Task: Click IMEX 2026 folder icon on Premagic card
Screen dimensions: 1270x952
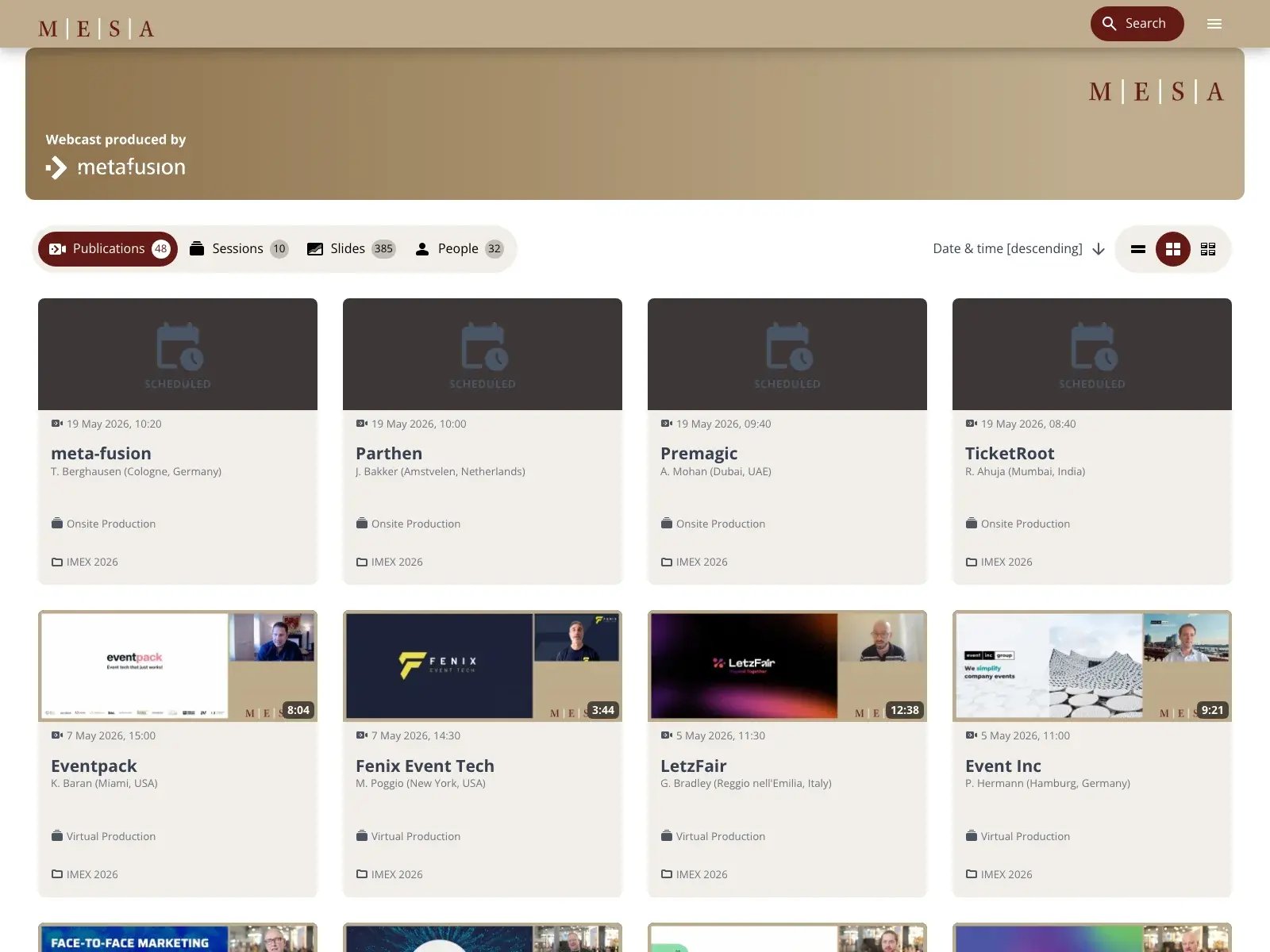Action: (667, 562)
